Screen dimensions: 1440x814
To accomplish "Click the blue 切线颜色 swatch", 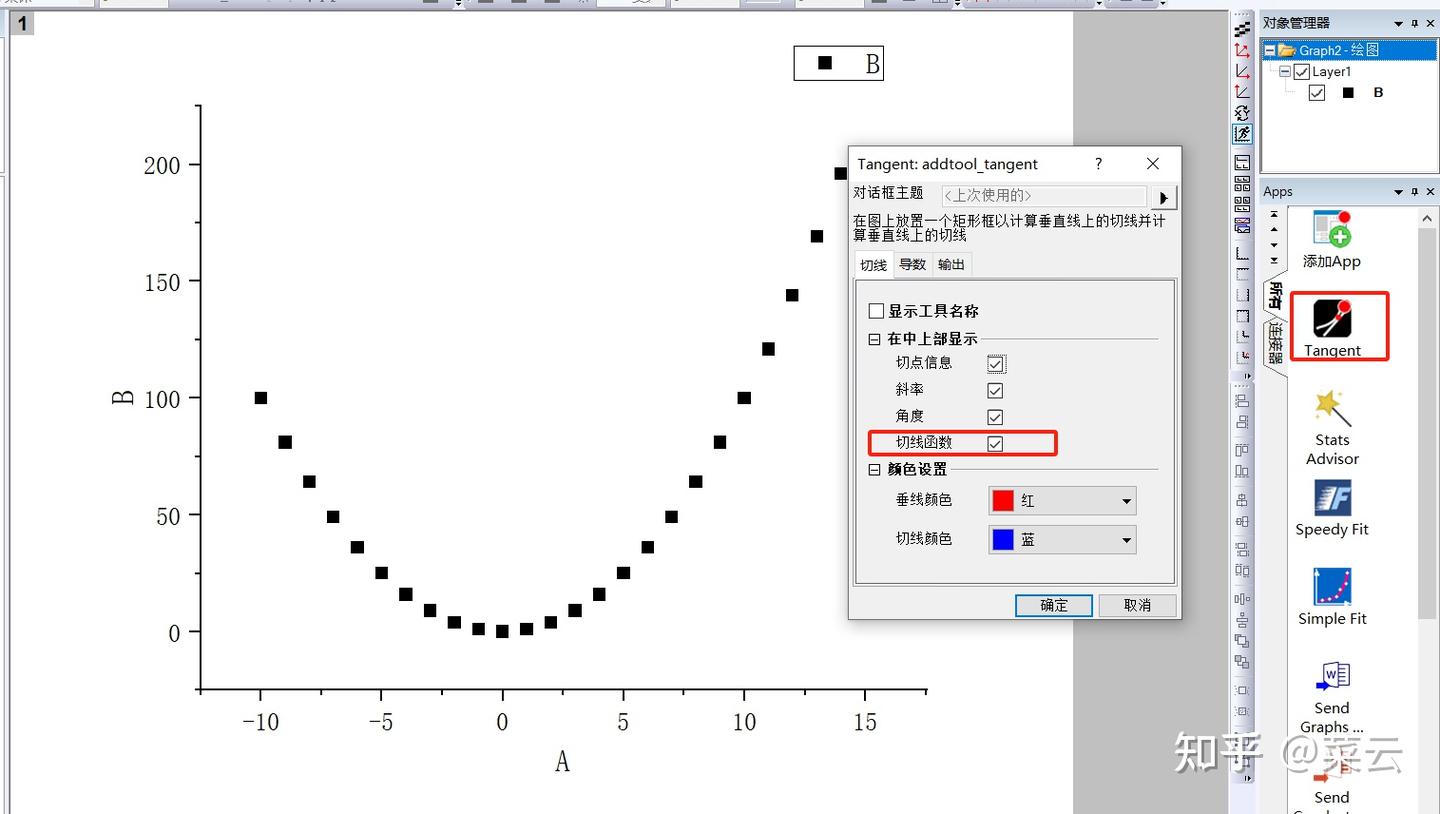I will 1003,540.
